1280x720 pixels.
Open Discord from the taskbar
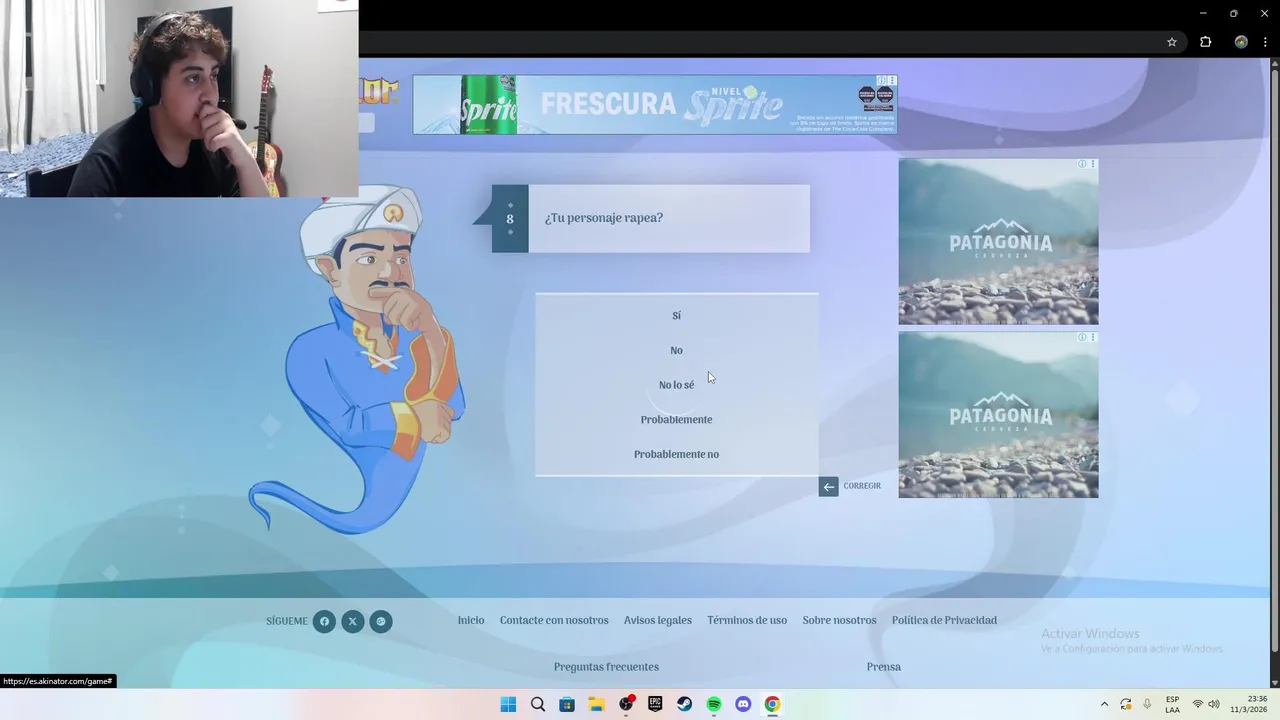(x=743, y=704)
